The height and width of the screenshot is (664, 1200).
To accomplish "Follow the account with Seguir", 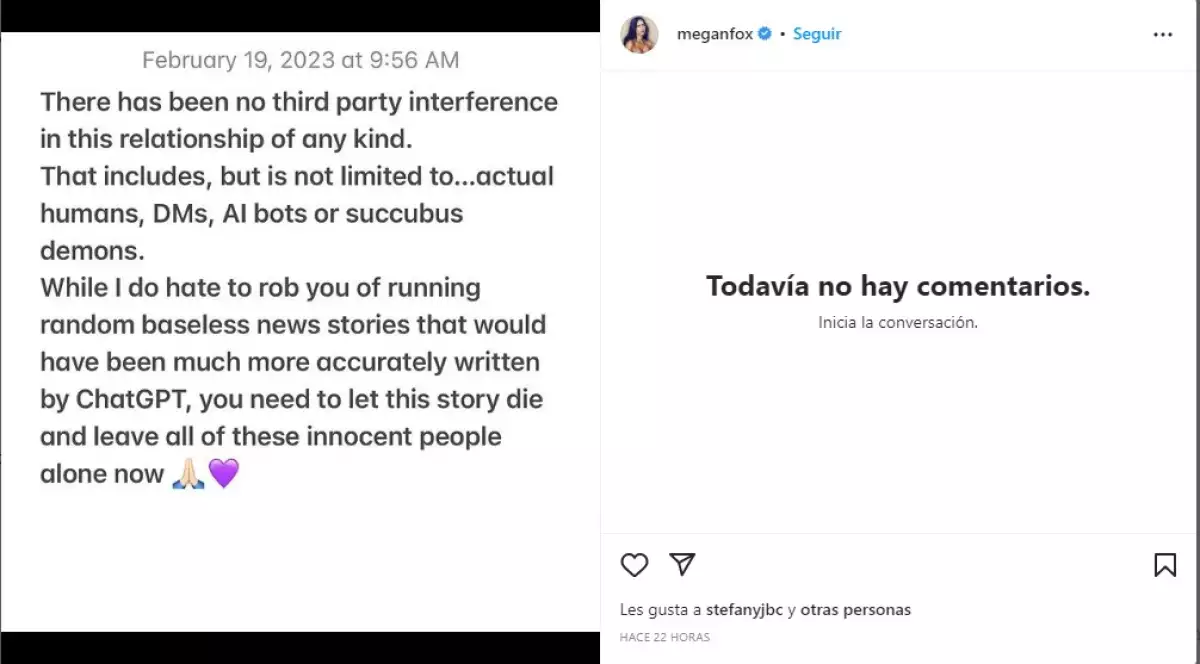I will (817, 34).
